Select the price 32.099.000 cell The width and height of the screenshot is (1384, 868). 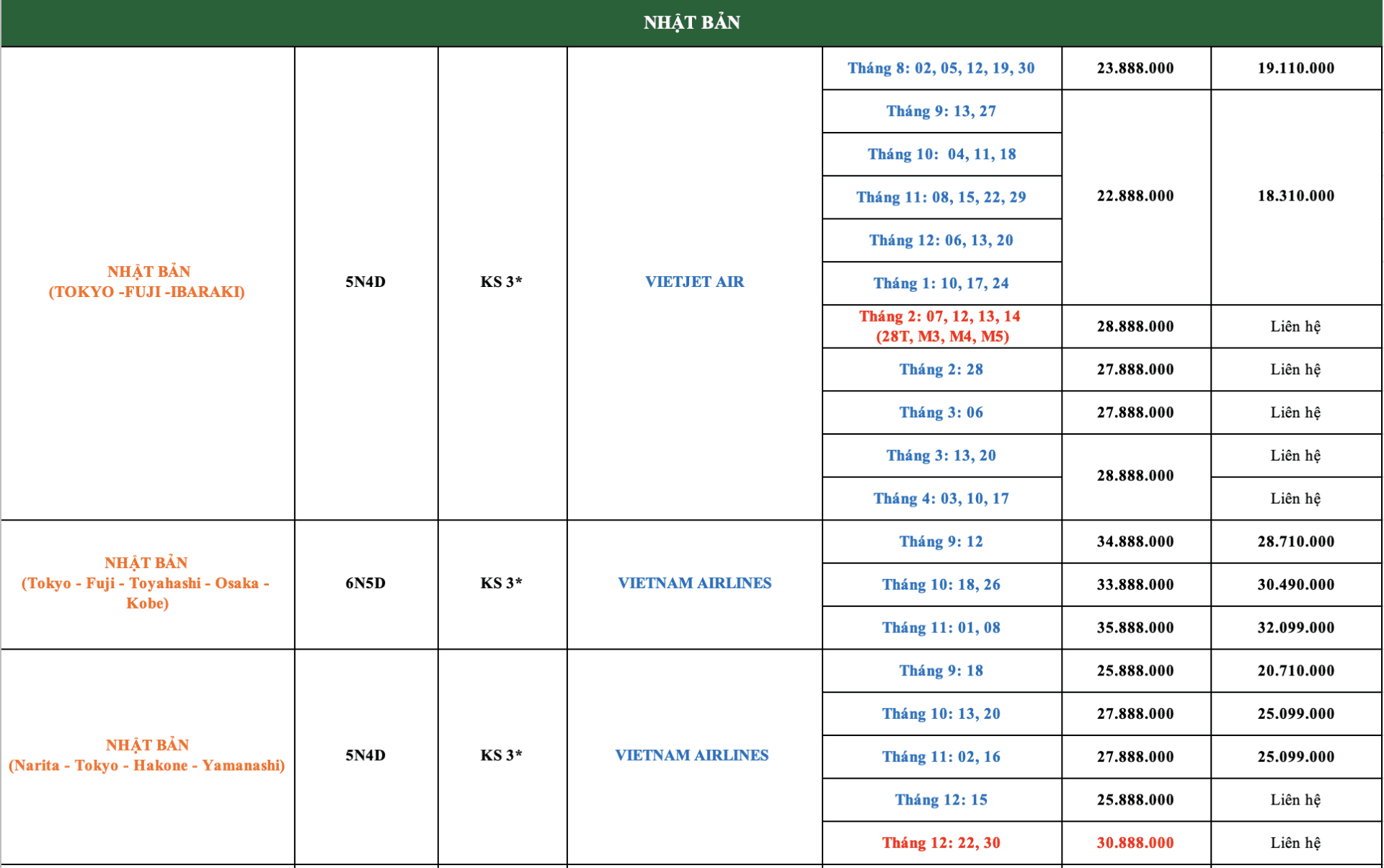coord(1295,627)
